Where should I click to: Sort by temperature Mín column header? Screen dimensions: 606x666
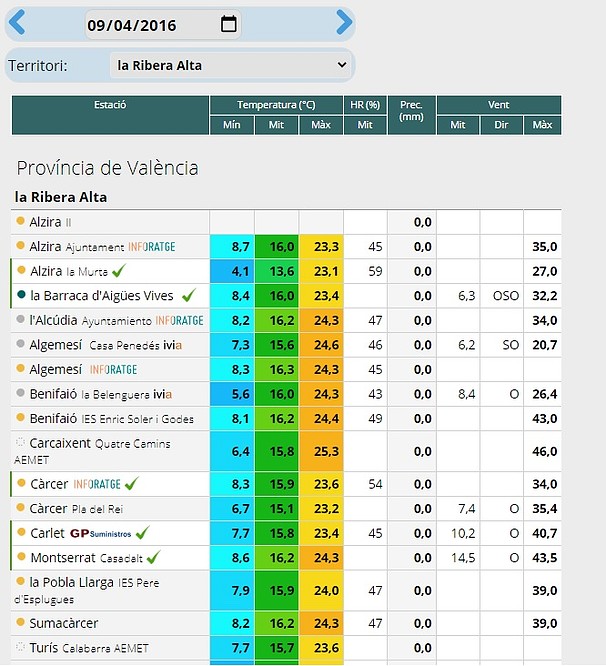click(x=232, y=125)
